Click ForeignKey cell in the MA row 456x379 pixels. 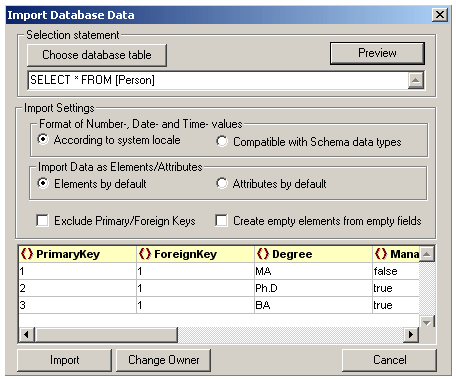[196, 271]
